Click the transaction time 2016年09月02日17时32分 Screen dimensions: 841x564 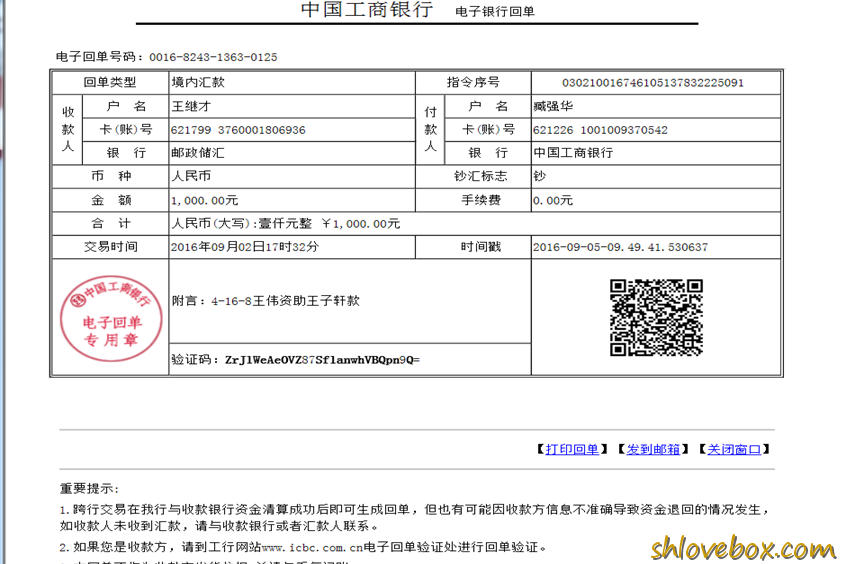coord(245,247)
